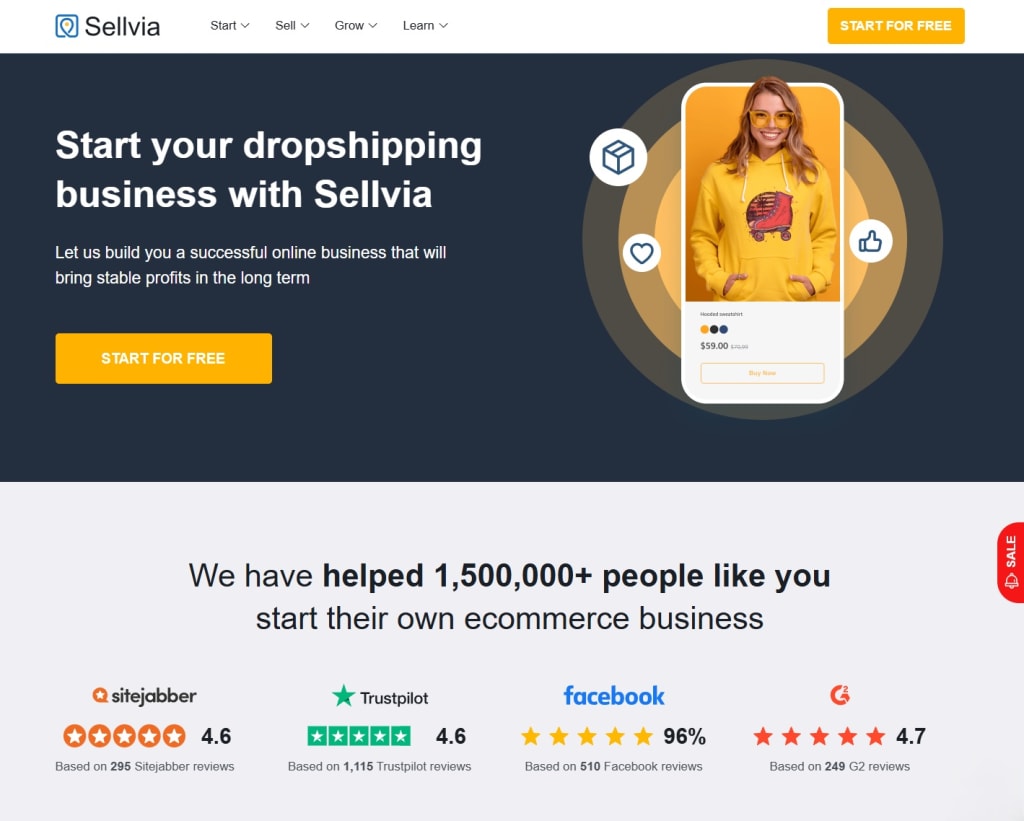The height and width of the screenshot is (821, 1024).
Task: Select the navy blue color swatch
Action: pyautogui.click(x=724, y=330)
